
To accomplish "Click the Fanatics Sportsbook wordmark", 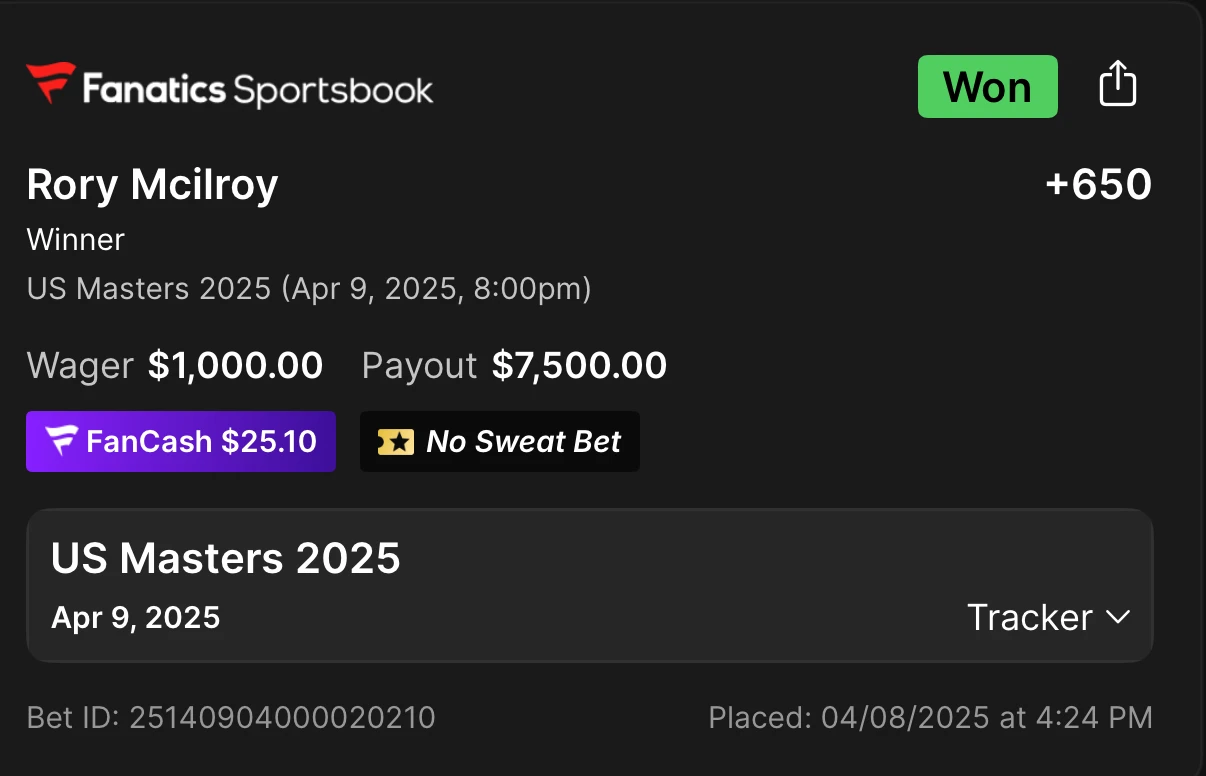I will (x=258, y=89).
